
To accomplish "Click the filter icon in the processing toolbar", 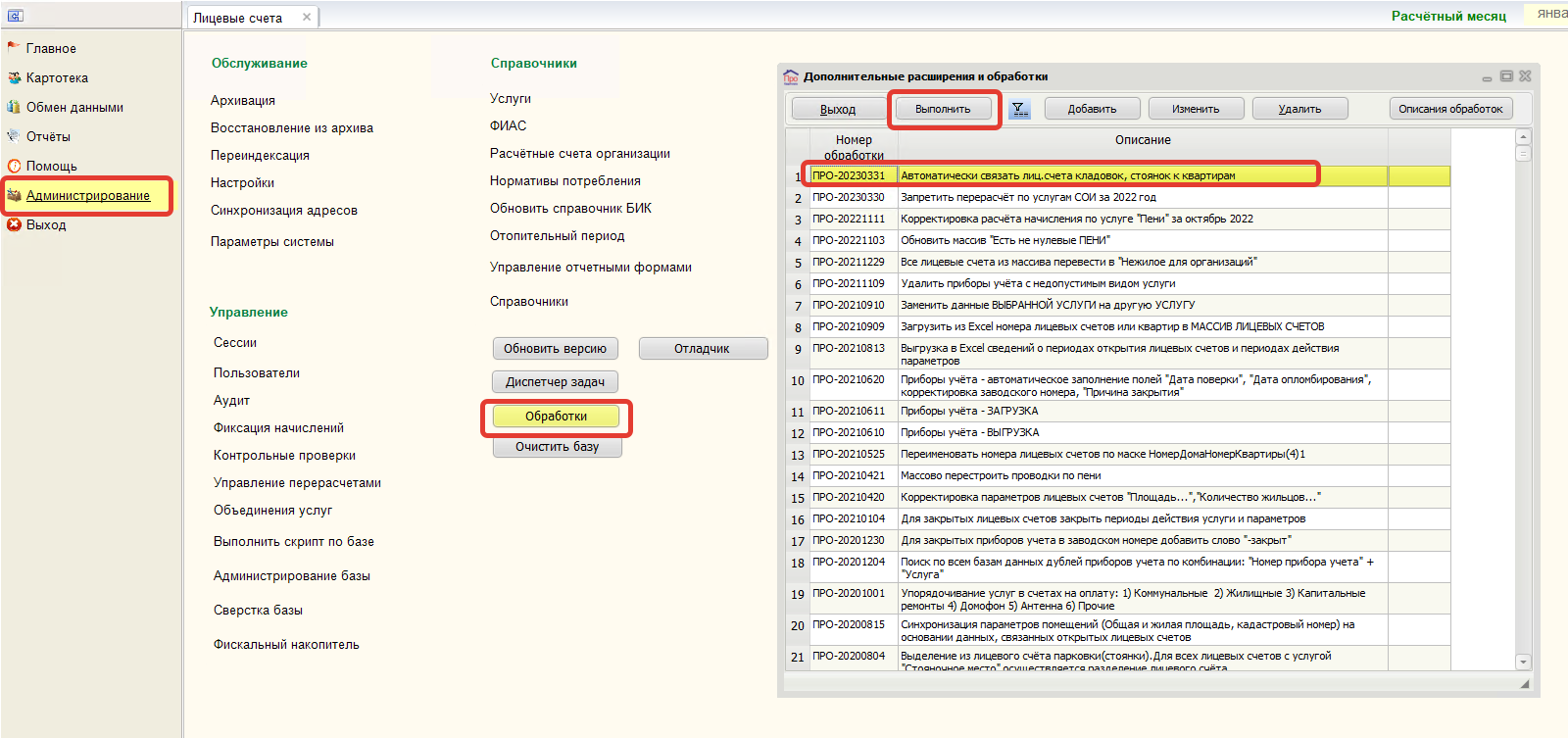I will click(x=1020, y=109).
